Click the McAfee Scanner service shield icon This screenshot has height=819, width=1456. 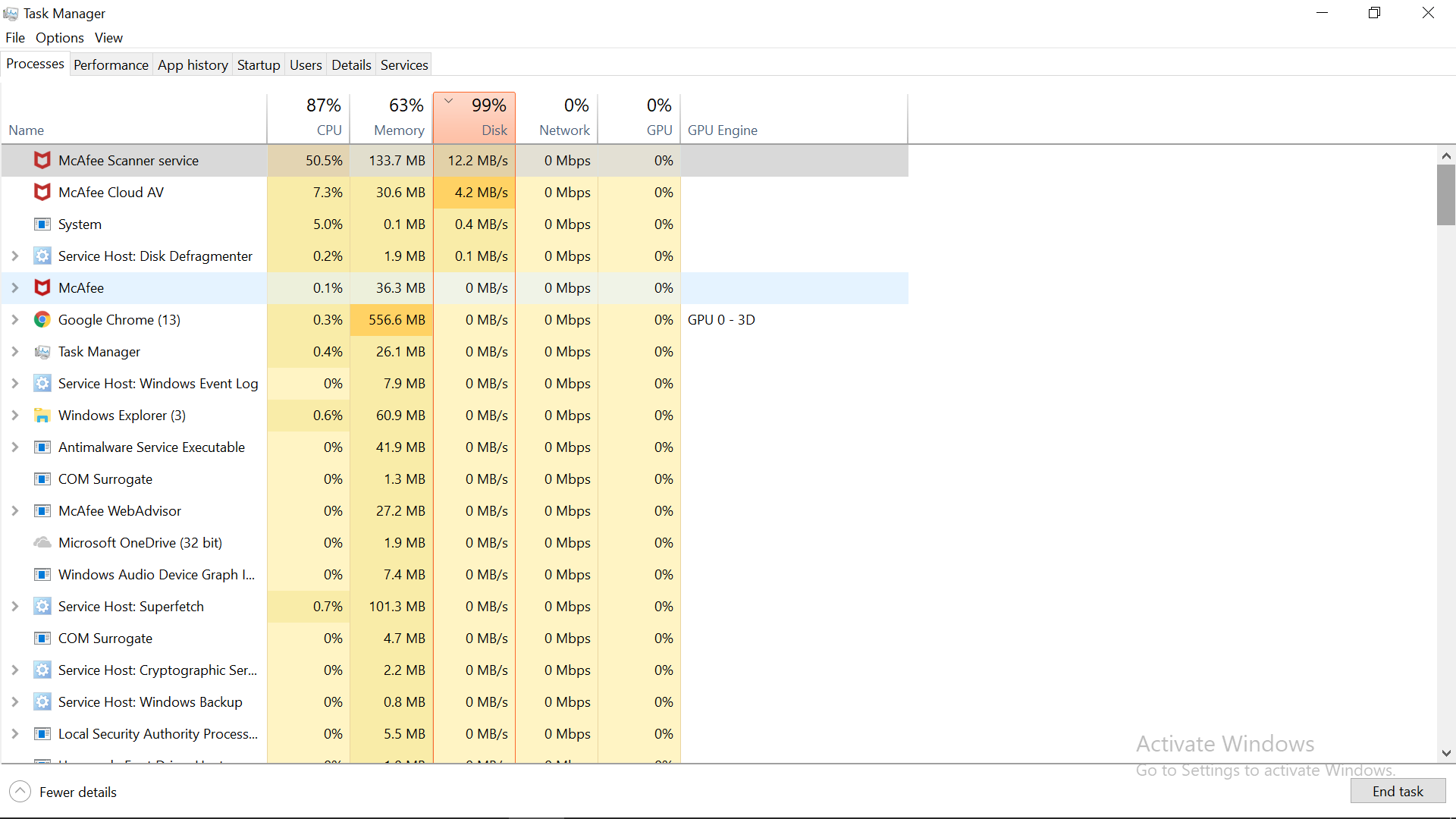42,160
